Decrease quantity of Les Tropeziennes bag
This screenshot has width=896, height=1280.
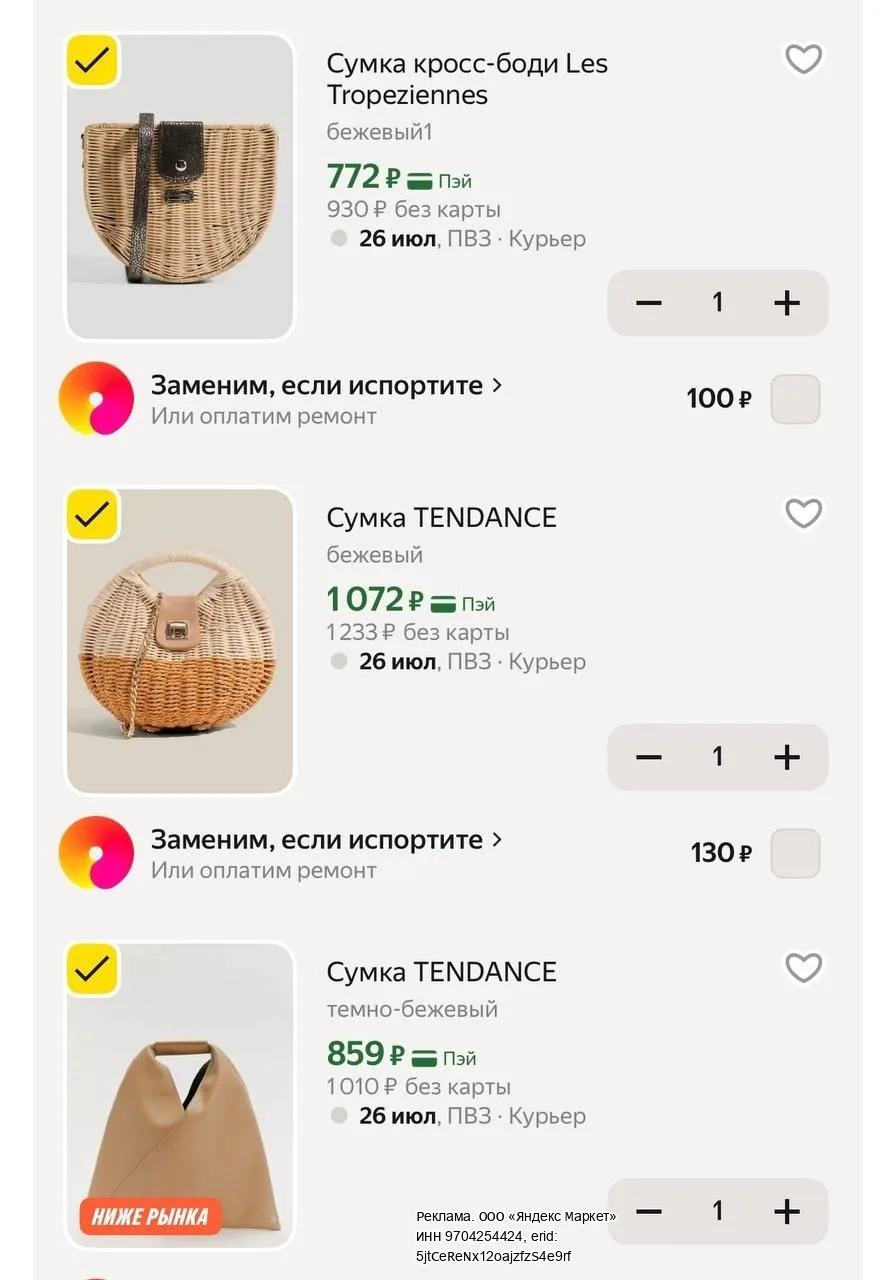649,302
